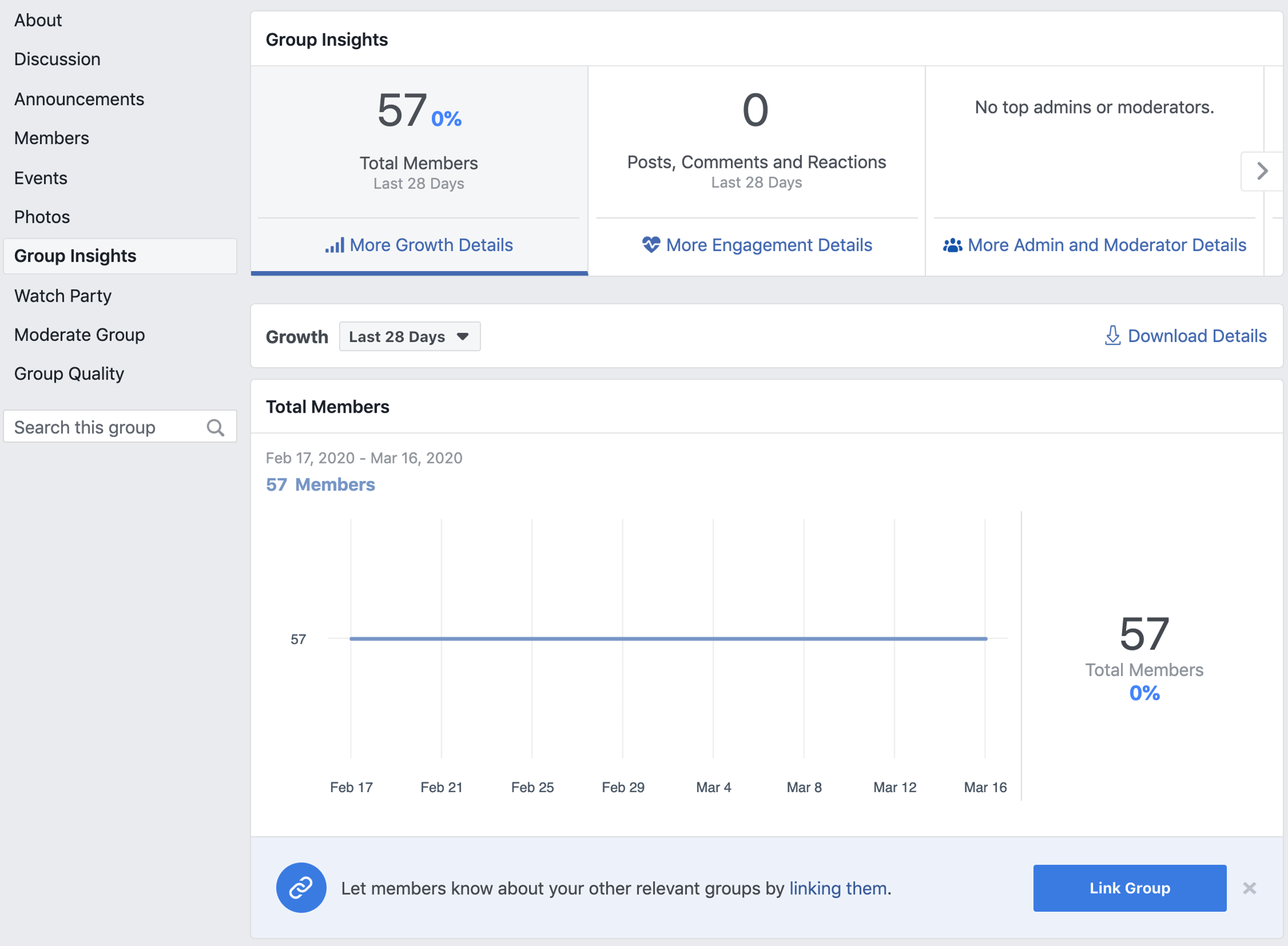This screenshot has width=1288, height=946.
Task: Go to Members in sidebar
Action: pos(52,138)
